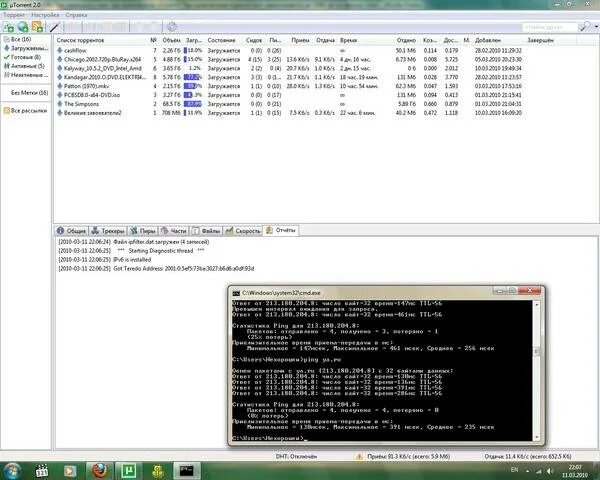
Task: Click the Kalyway_10.5.2_DVD torrent status icon
Action: point(60,68)
